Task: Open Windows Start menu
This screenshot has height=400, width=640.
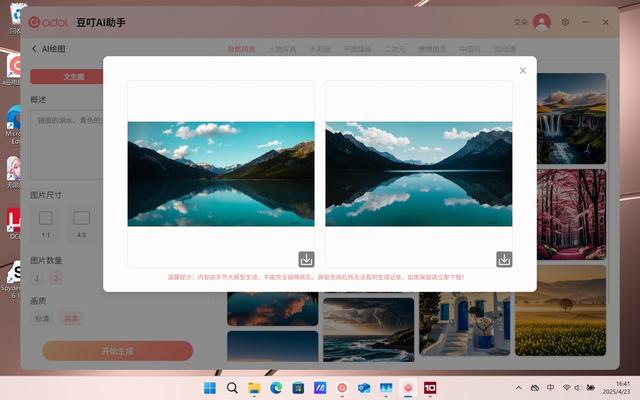Action: 210,387
